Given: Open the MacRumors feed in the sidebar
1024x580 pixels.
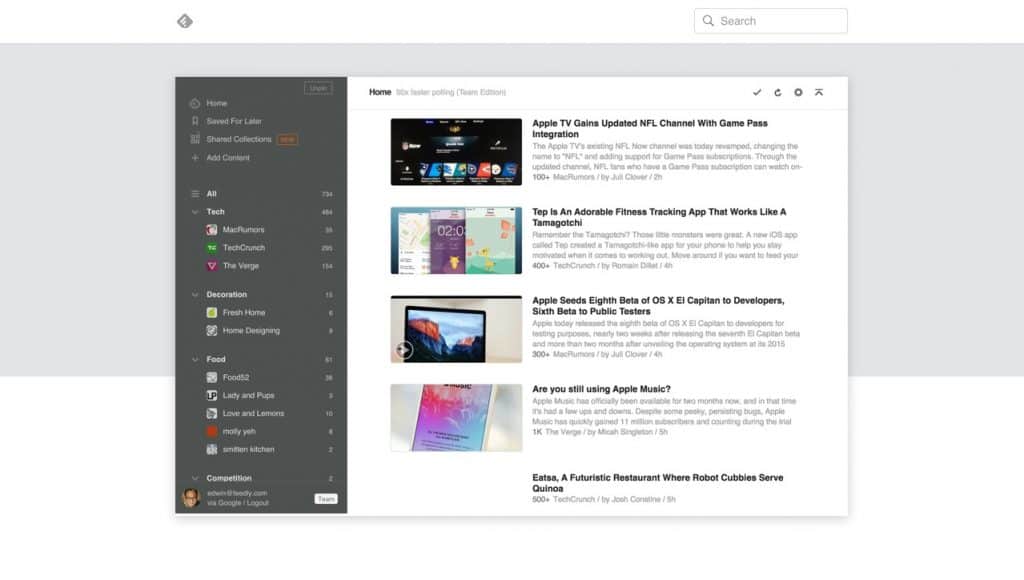Looking at the screenshot, I should click(243, 230).
